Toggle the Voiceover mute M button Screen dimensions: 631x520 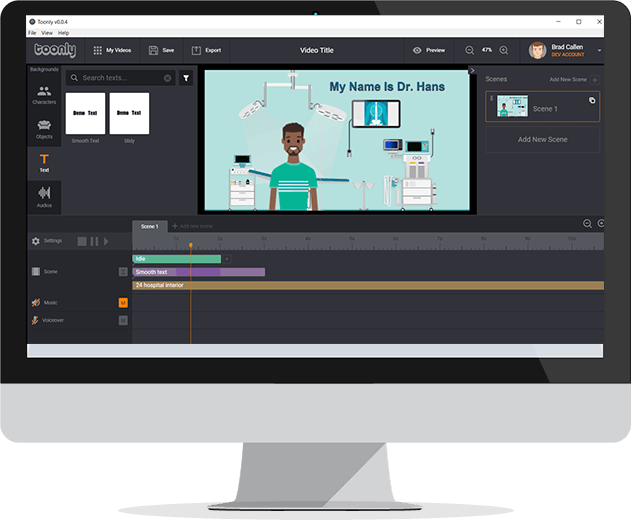(123, 320)
